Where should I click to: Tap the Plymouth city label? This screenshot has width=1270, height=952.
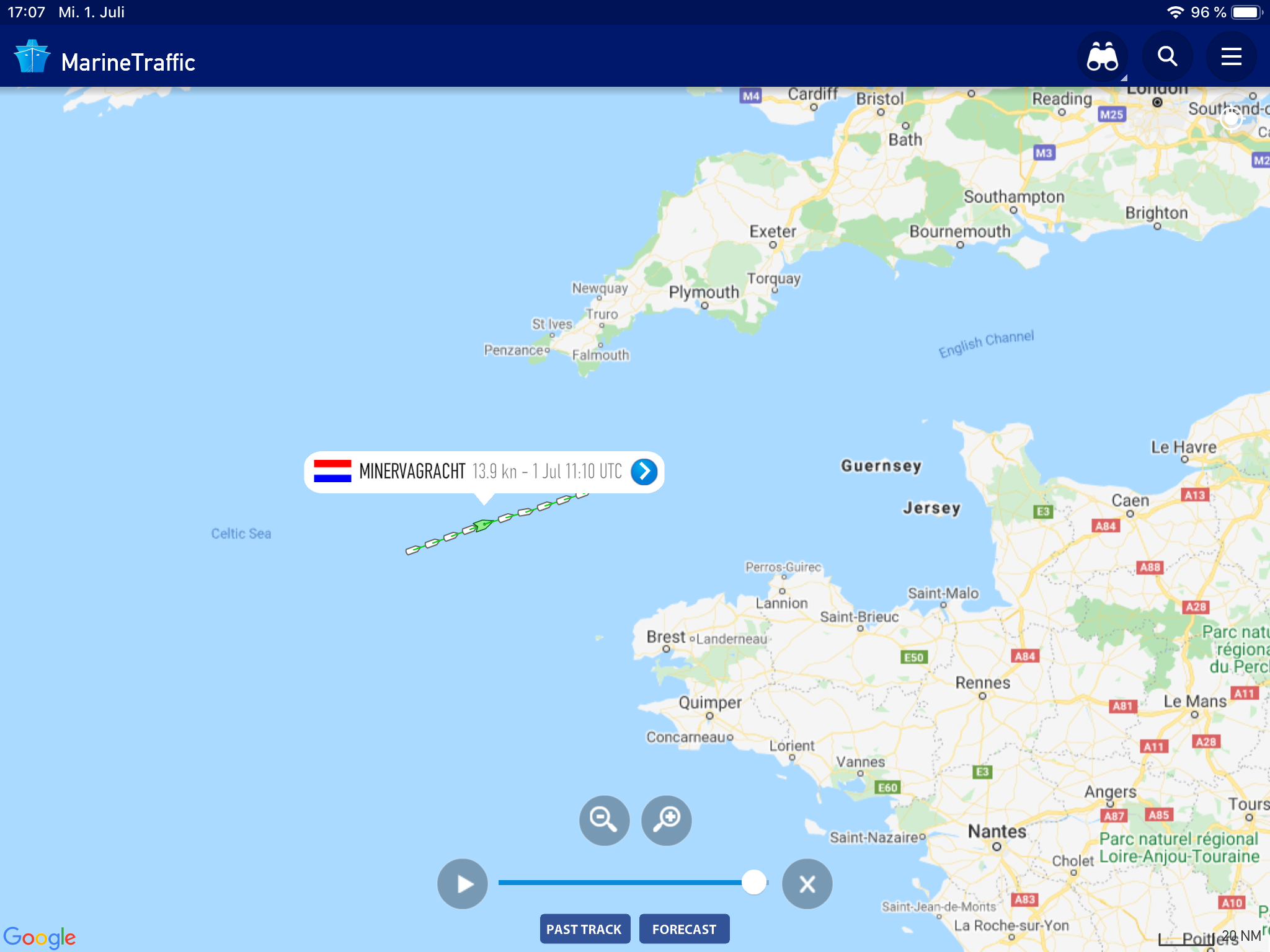coord(704,292)
